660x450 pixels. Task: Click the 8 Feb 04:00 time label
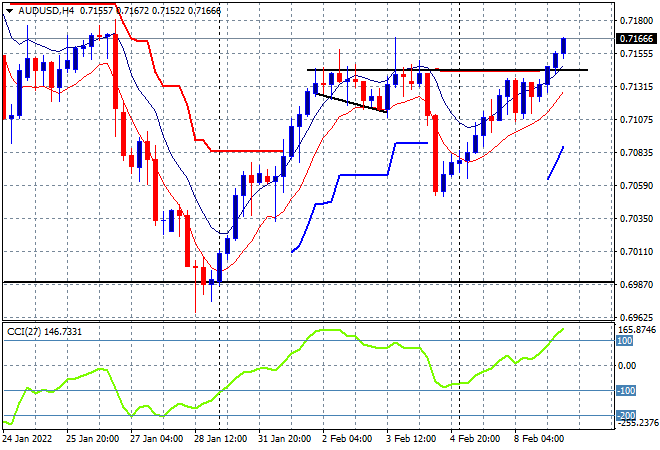click(538, 439)
